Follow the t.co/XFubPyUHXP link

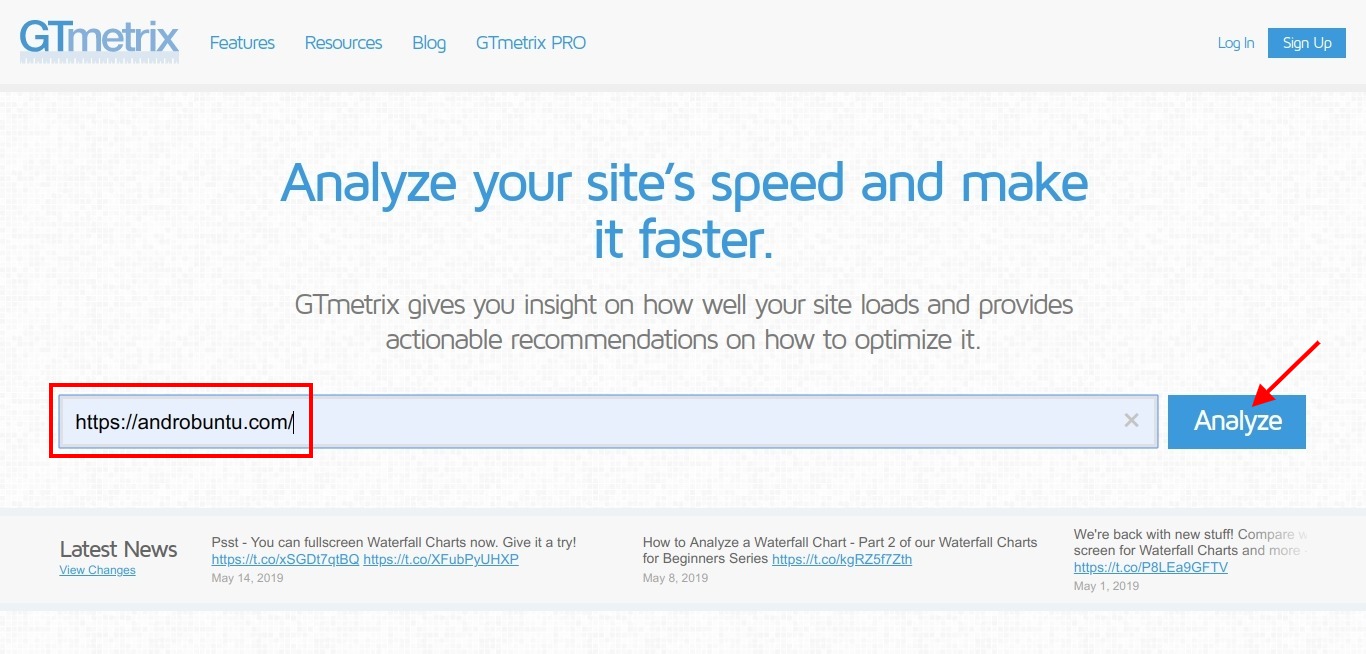point(441,559)
